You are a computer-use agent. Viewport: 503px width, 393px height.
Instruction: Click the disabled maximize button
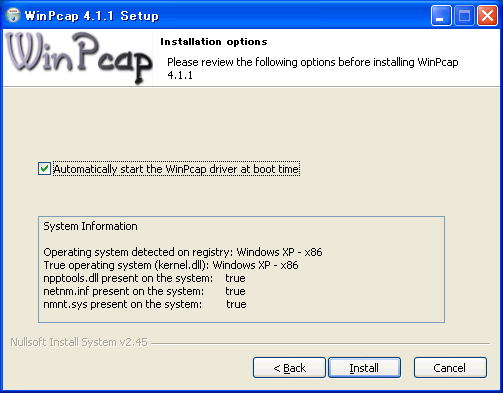tap(464, 15)
